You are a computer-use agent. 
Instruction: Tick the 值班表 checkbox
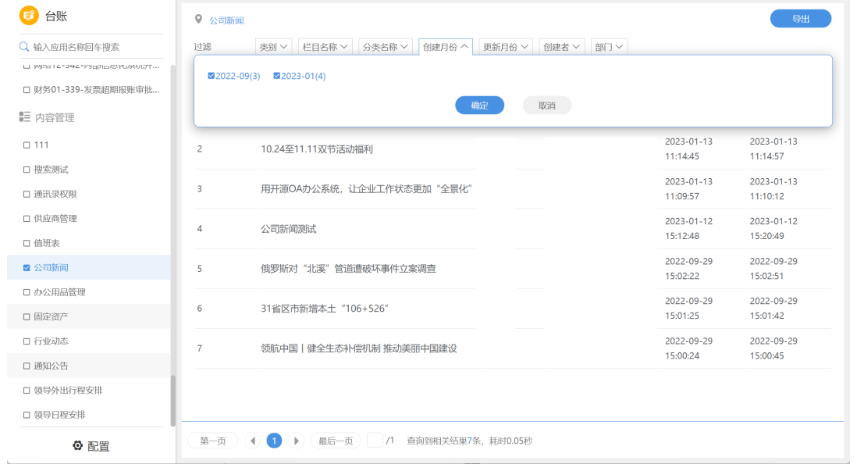[x=26, y=244]
